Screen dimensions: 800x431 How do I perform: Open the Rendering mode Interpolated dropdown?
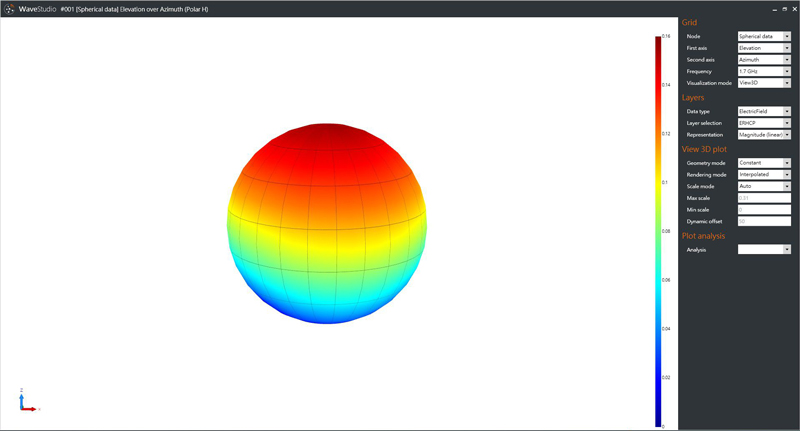(764, 174)
